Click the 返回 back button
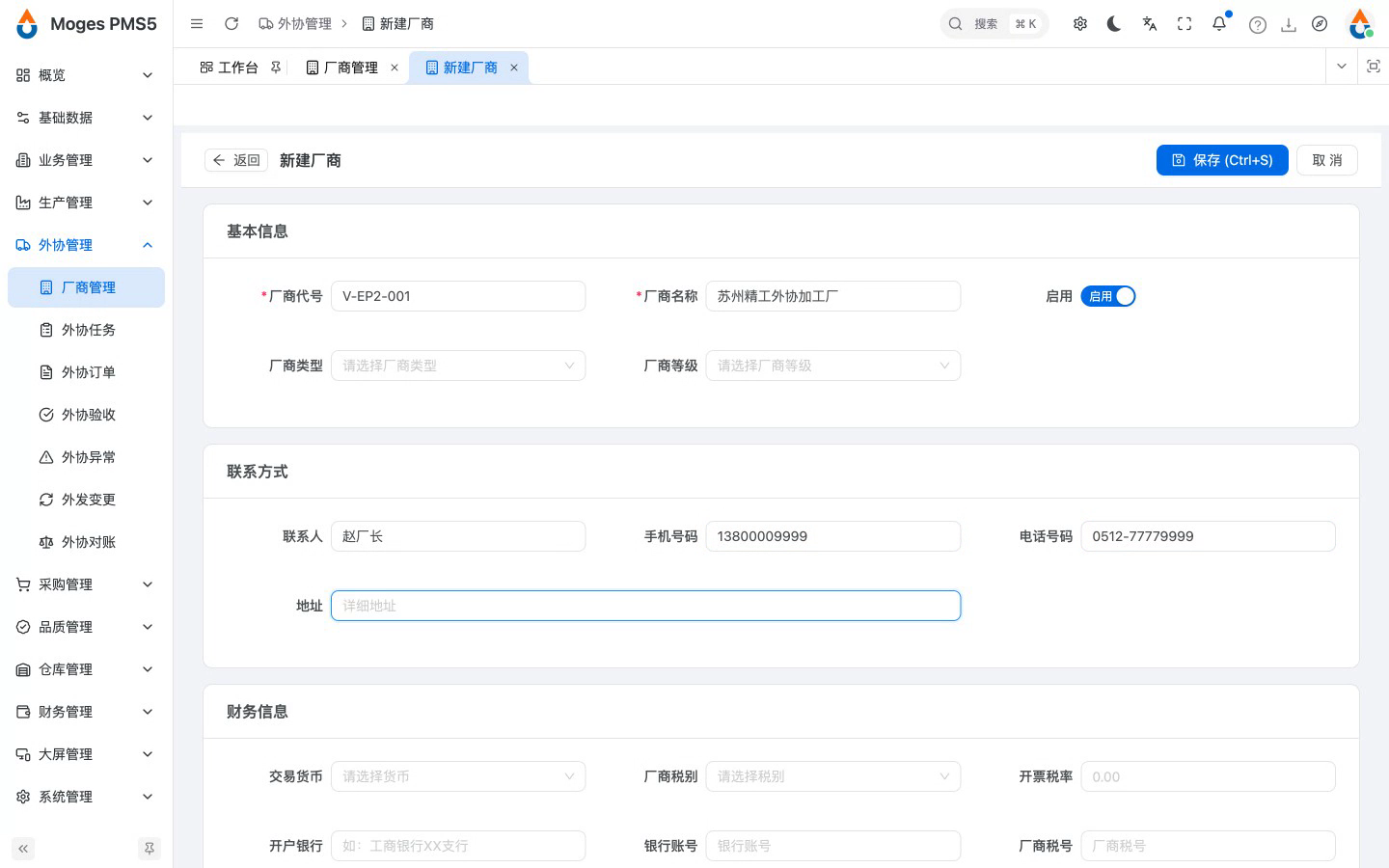The width and height of the screenshot is (1389, 868). pos(236,160)
